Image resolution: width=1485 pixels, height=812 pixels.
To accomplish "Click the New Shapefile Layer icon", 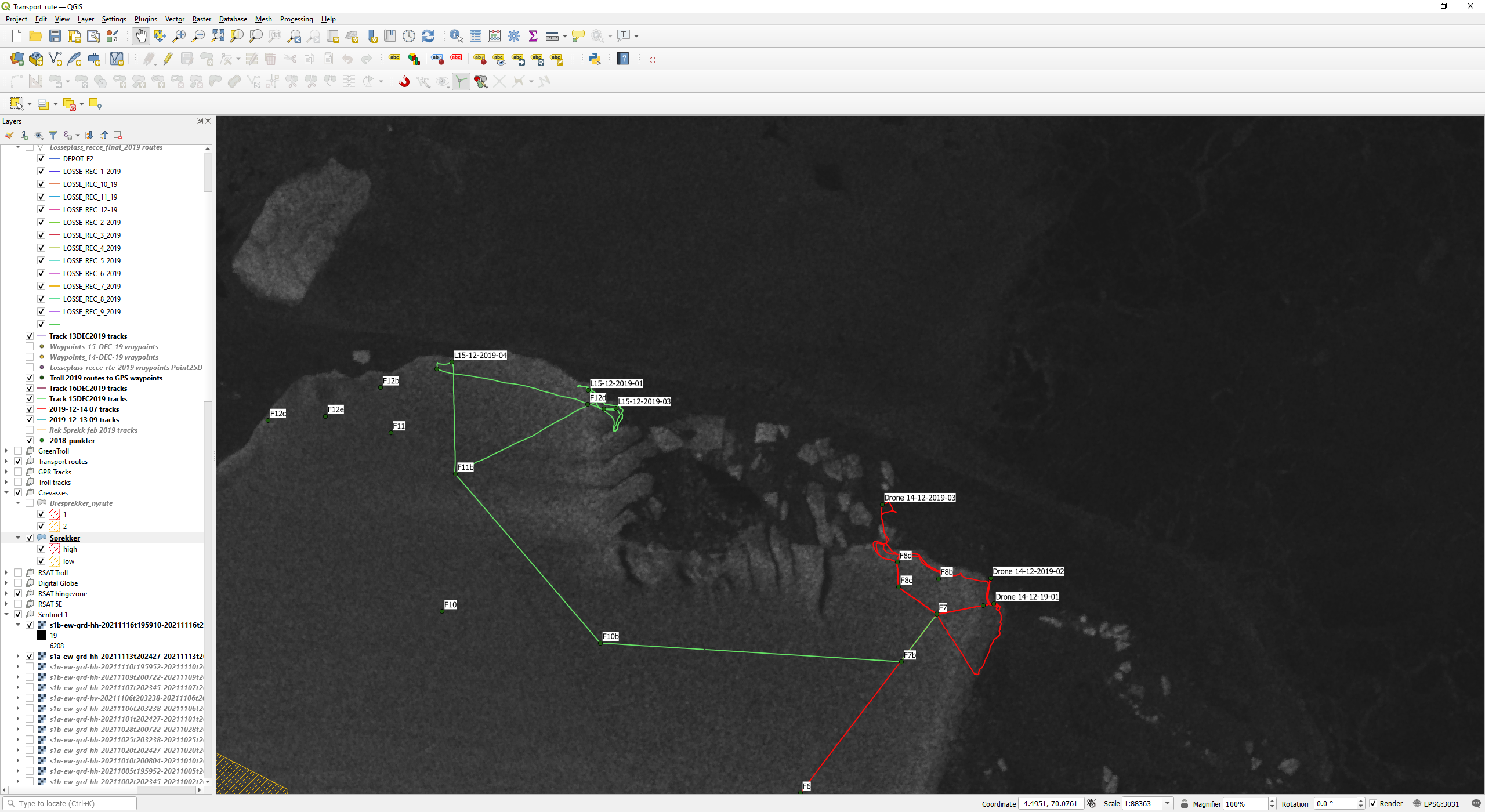I will point(55,59).
